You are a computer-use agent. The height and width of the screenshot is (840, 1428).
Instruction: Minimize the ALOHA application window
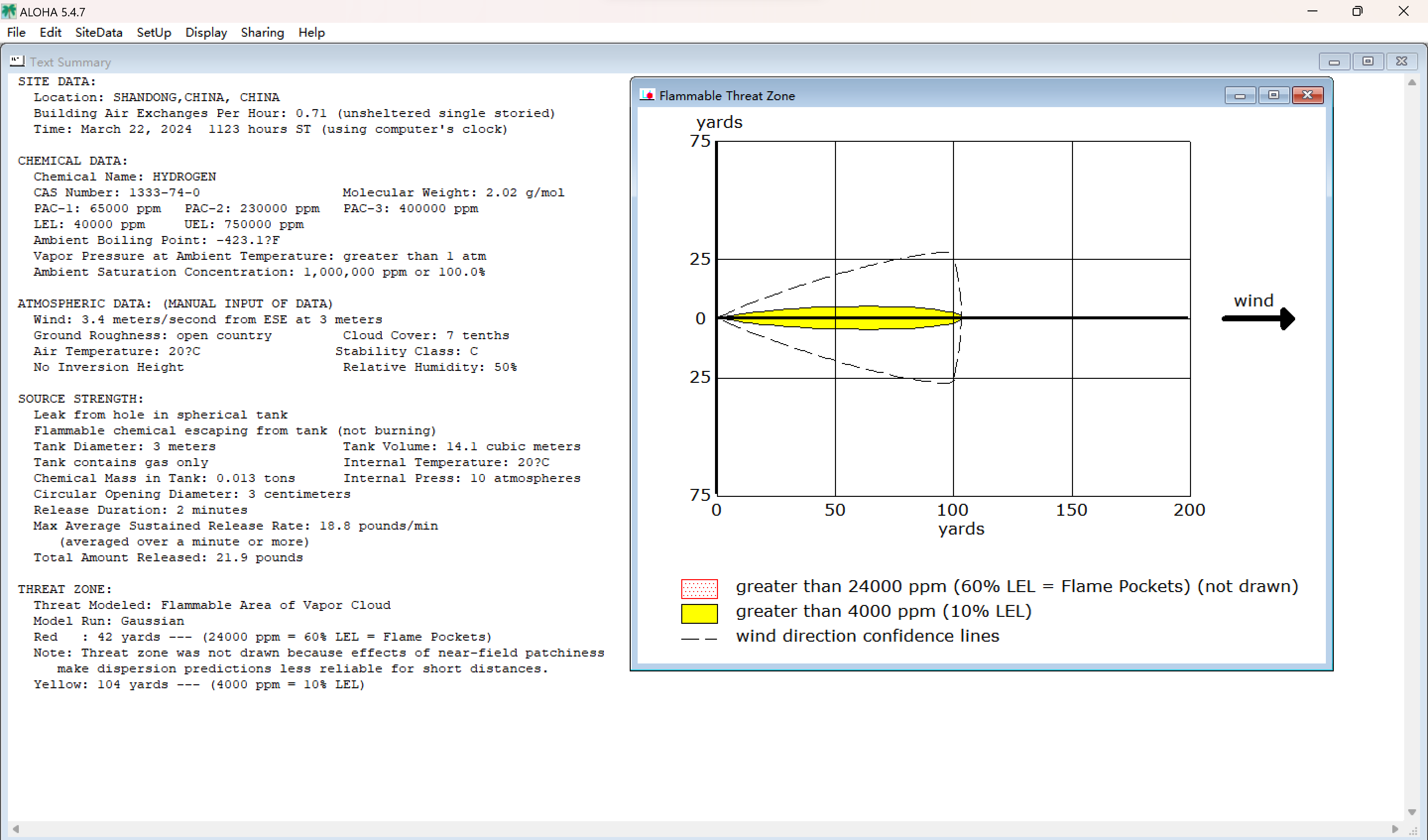click(x=1312, y=11)
